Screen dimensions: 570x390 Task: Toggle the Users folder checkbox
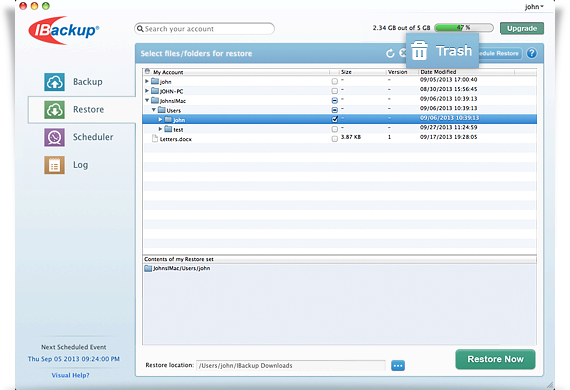[334, 110]
